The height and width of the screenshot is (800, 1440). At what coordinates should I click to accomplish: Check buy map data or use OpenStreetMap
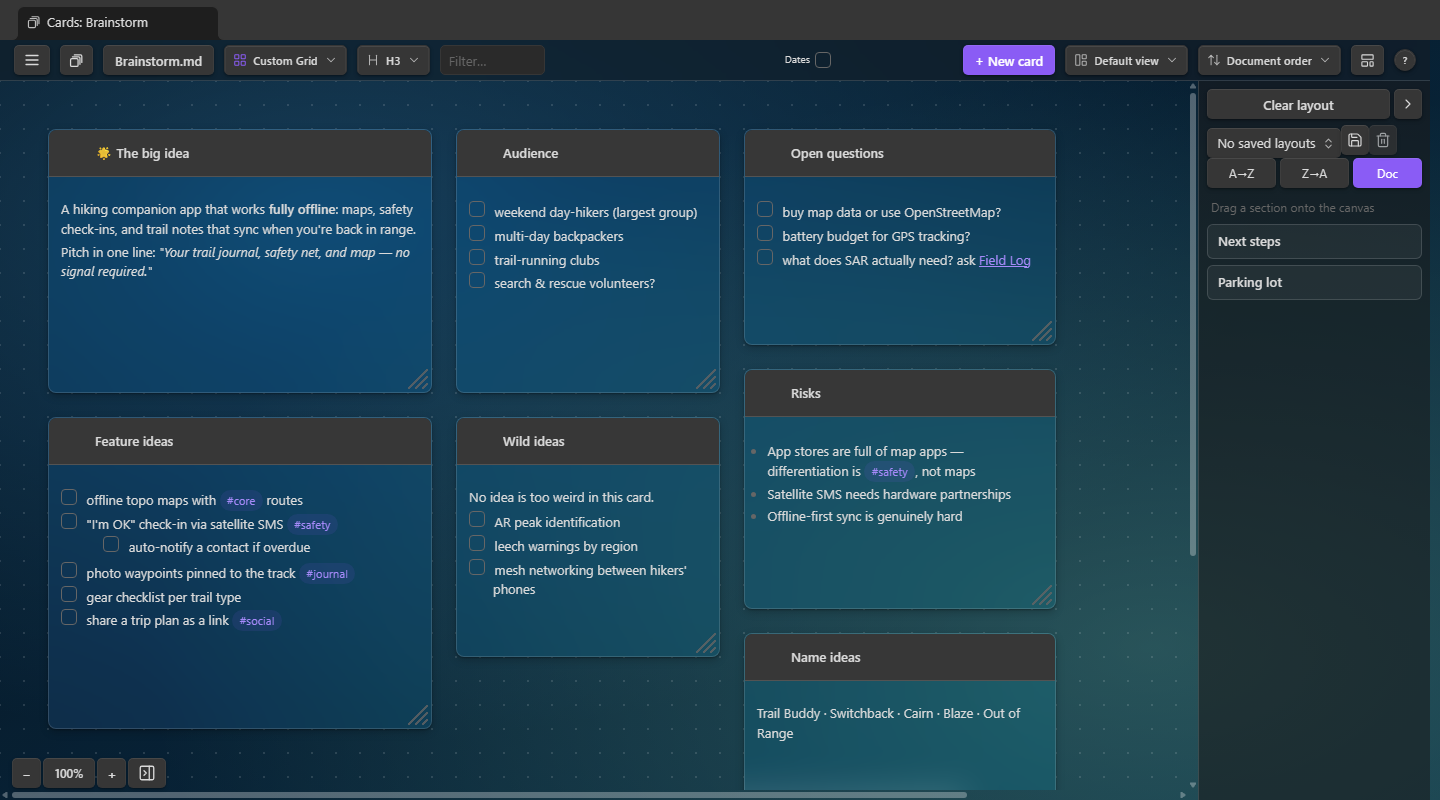765,209
